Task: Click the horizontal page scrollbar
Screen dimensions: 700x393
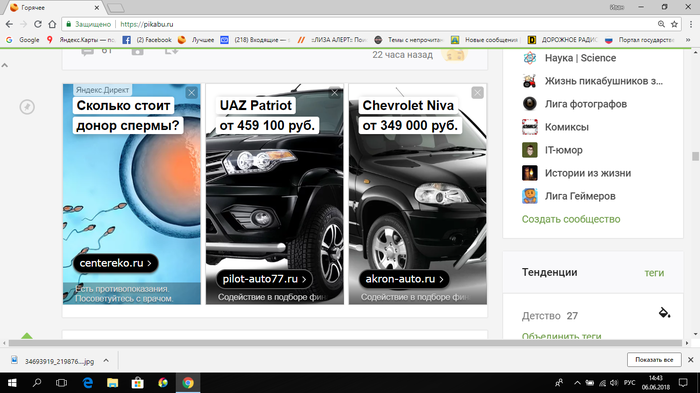Action: pos(346,343)
